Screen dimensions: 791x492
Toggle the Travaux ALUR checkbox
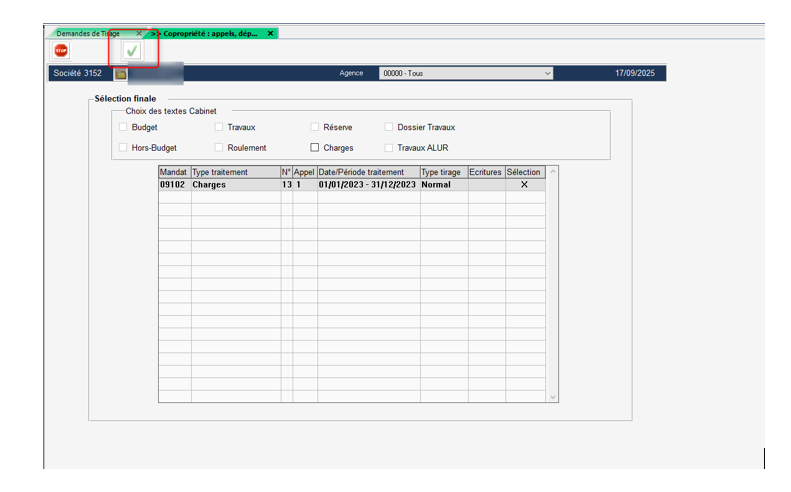point(389,147)
